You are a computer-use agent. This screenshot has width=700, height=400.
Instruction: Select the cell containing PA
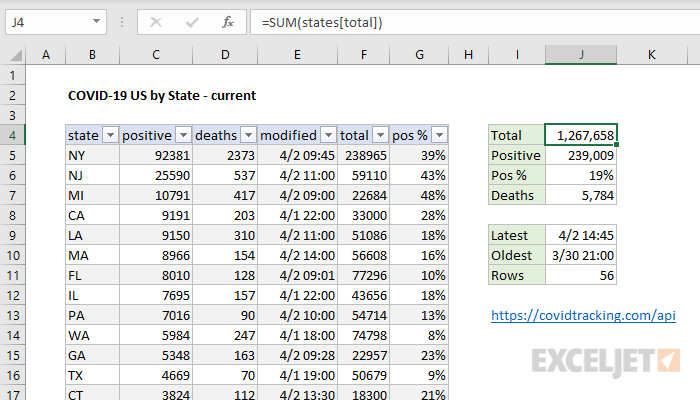point(92,316)
